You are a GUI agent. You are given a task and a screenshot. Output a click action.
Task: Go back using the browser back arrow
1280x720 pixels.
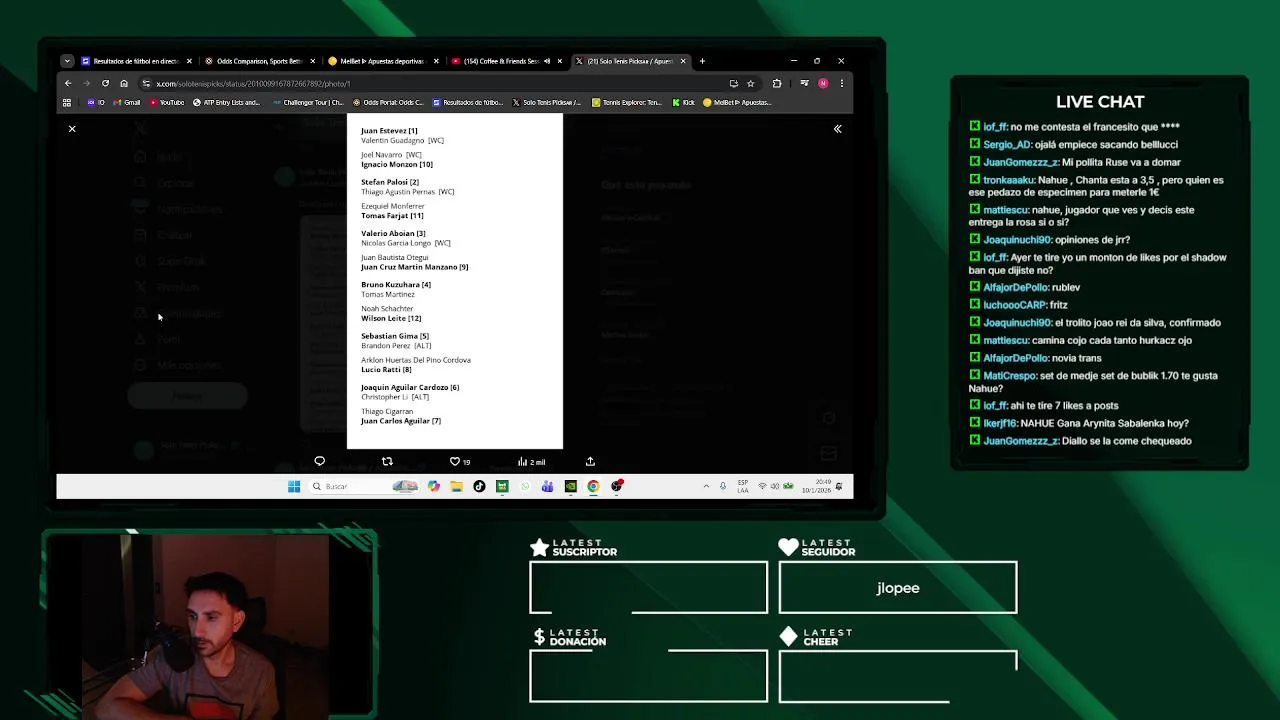click(67, 83)
